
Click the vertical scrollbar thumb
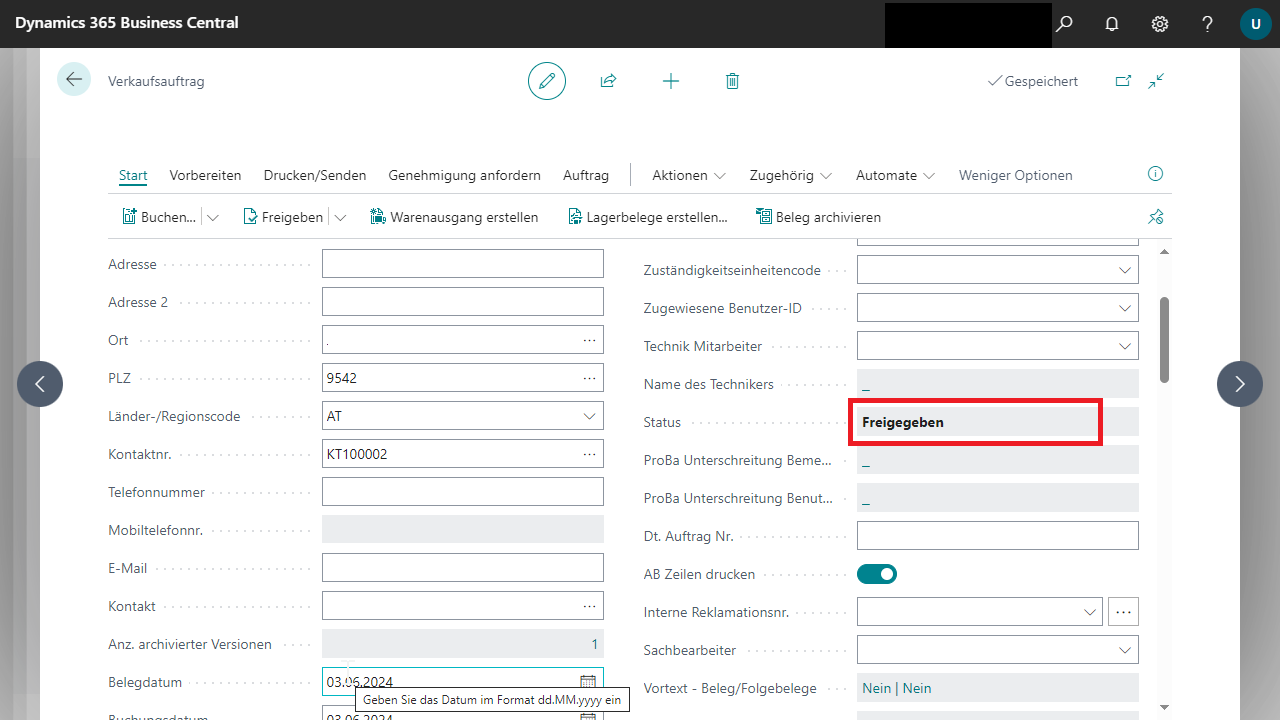click(x=1164, y=338)
